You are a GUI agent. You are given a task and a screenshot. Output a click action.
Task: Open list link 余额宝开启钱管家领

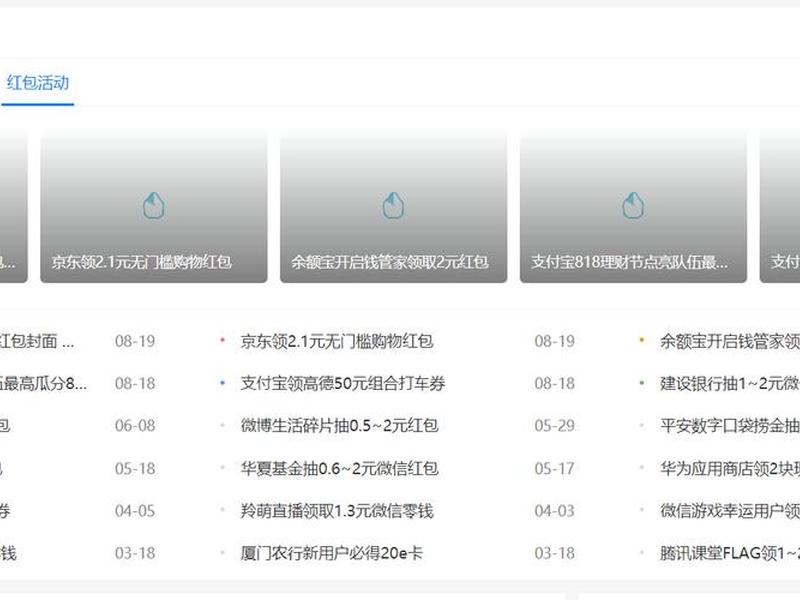[730, 341]
